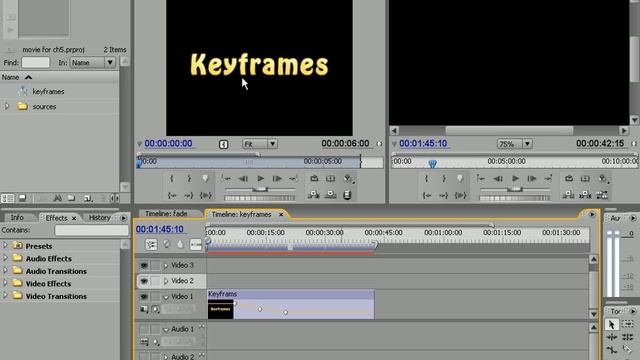The image size is (640, 360).
Task: Toggle Audio 1 track output box
Action: tap(144, 329)
